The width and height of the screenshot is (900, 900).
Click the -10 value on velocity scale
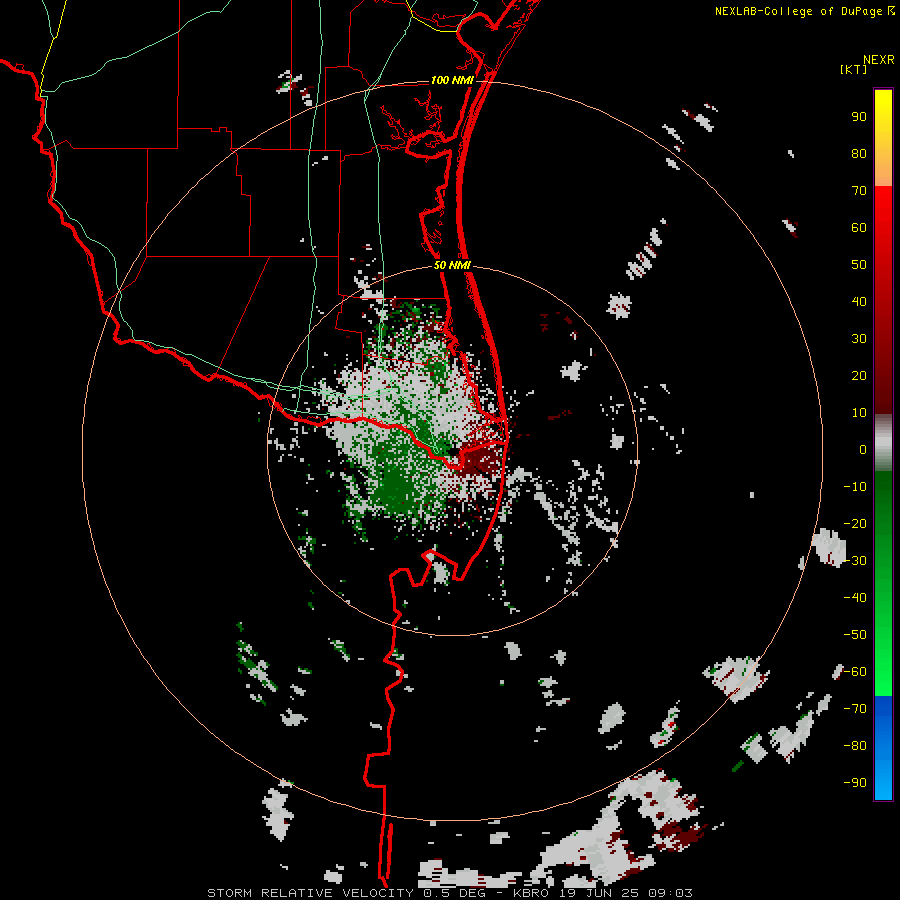coord(855,487)
